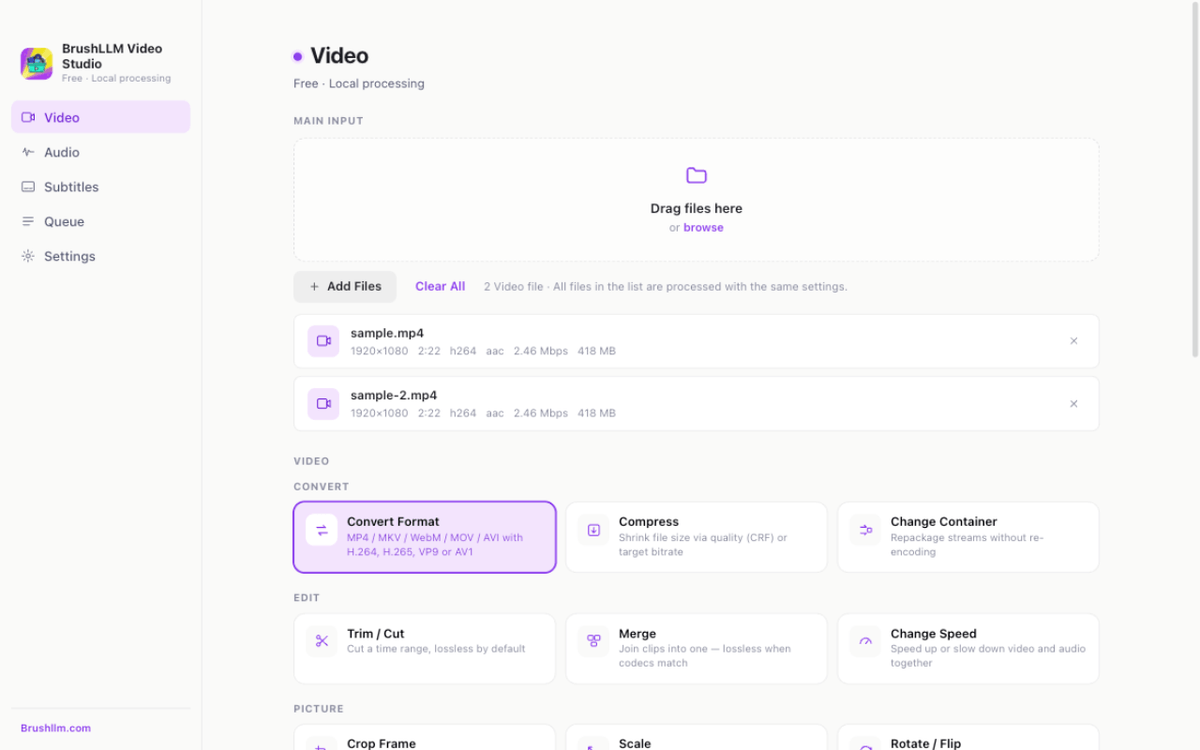Click the Settings gear icon
This screenshot has width=1200, height=750.
pos(28,256)
